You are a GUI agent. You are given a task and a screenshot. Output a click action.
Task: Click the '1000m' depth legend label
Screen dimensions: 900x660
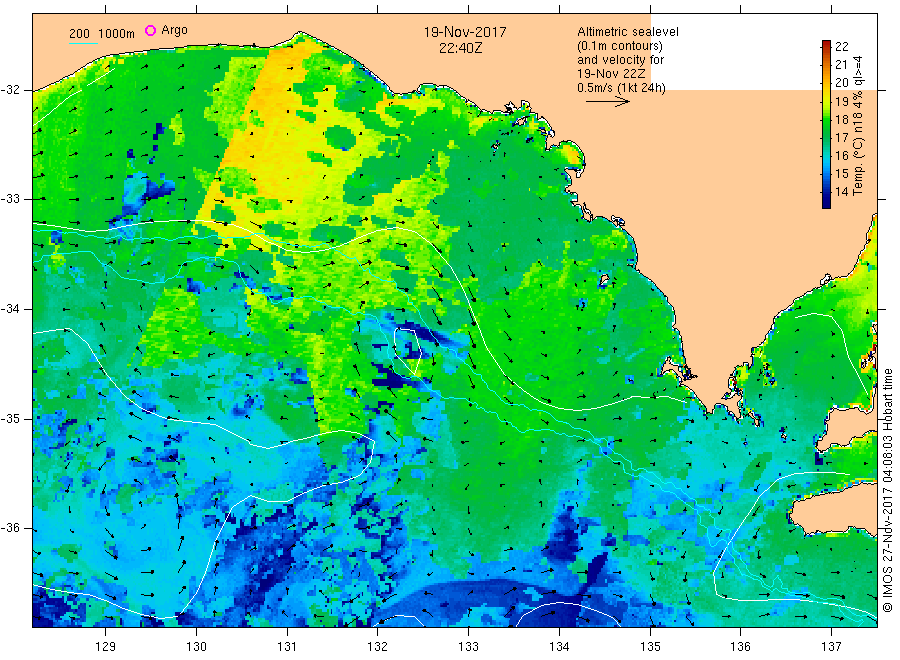(116, 34)
